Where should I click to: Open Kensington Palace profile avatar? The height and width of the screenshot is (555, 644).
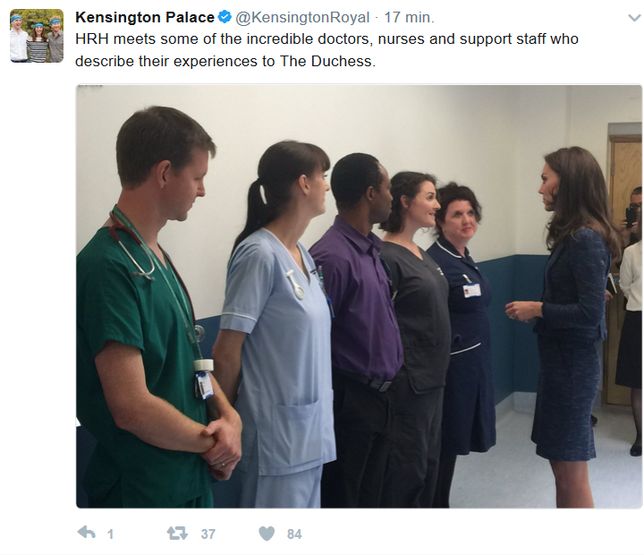click(37, 36)
